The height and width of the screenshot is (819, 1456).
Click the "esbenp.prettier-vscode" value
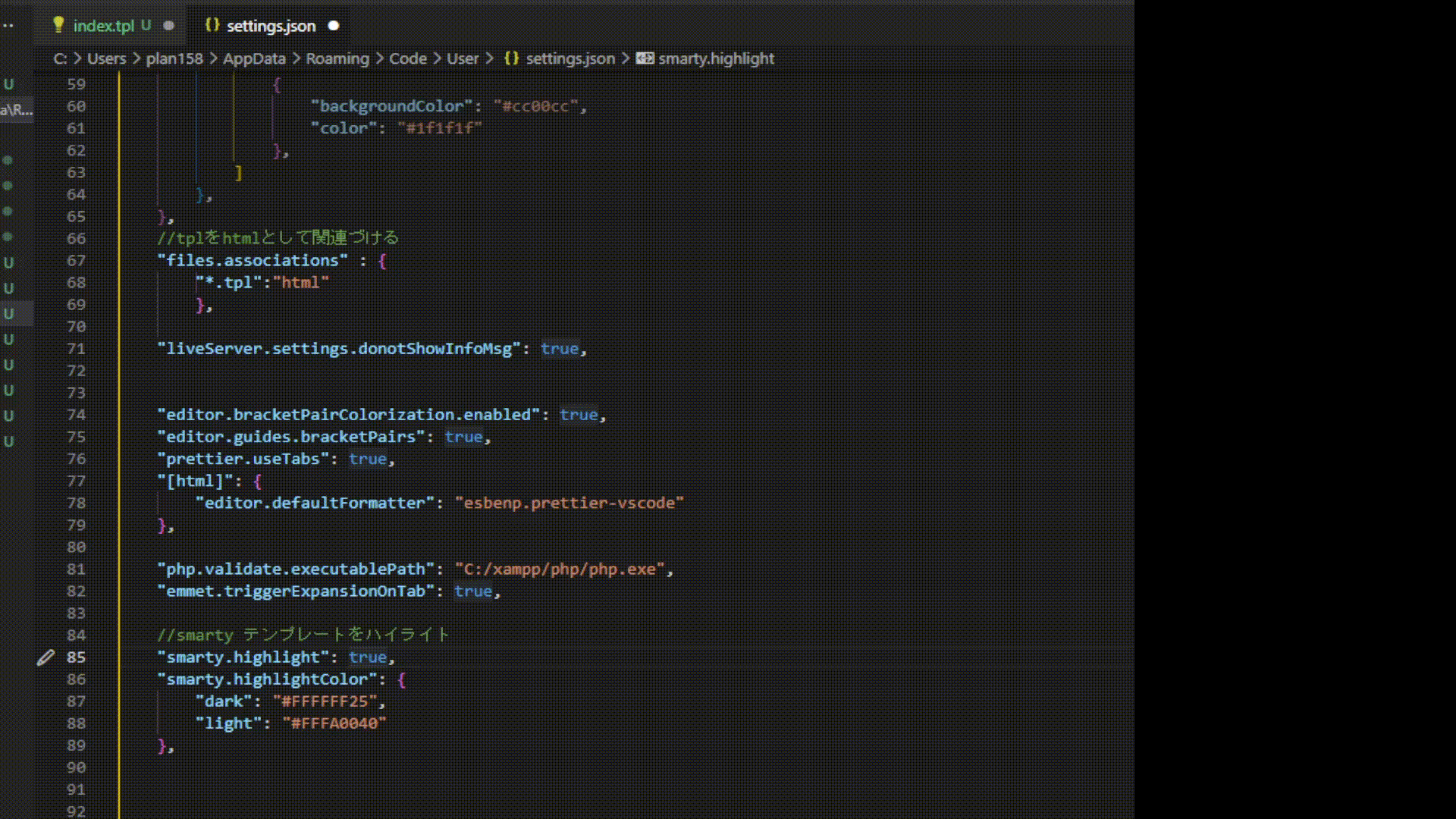click(570, 503)
